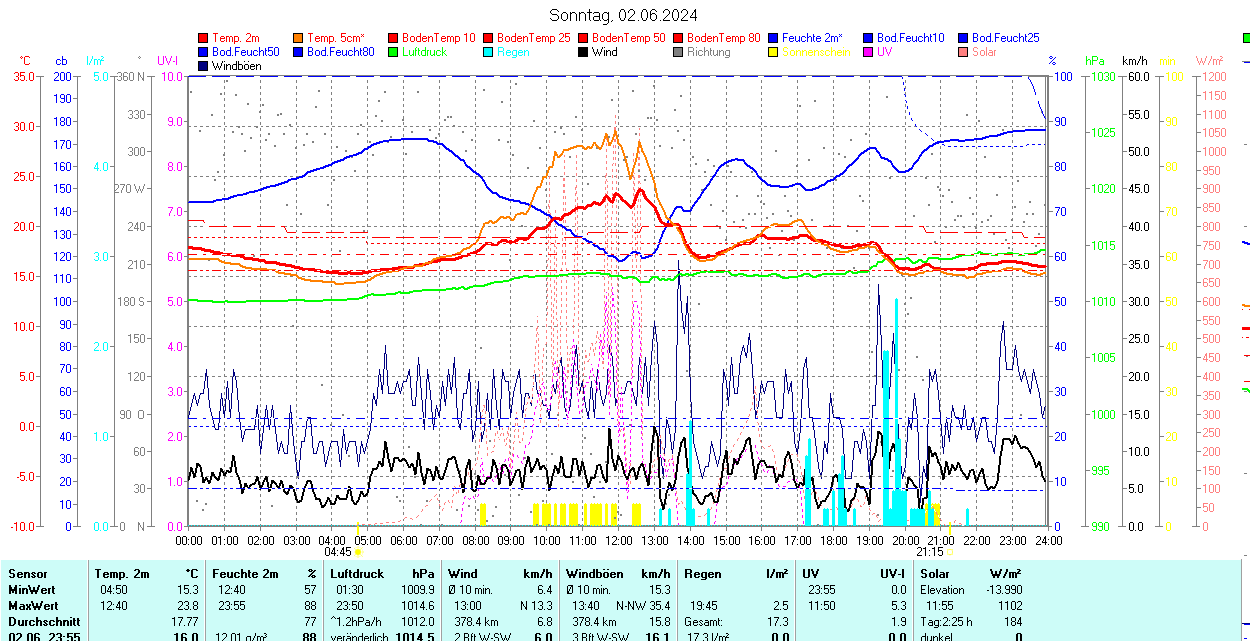Click the Elevation label in Solar column
The image size is (1250, 641).
tap(945, 590)
